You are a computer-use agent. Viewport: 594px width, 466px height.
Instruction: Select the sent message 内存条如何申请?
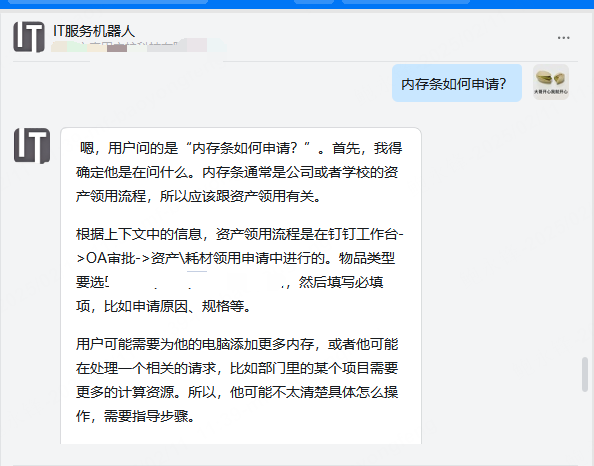pos(457,83)
